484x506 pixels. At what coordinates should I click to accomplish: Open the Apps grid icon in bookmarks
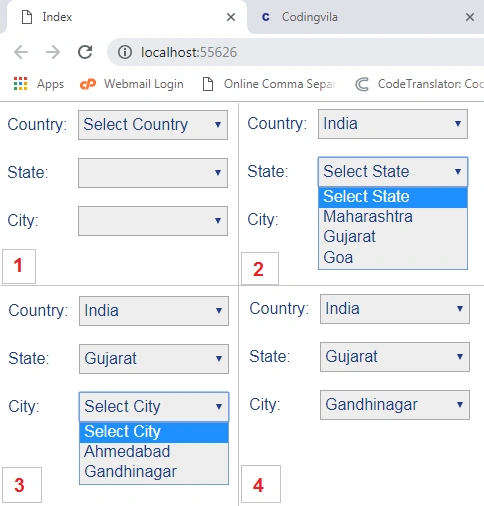click(20, 84)
